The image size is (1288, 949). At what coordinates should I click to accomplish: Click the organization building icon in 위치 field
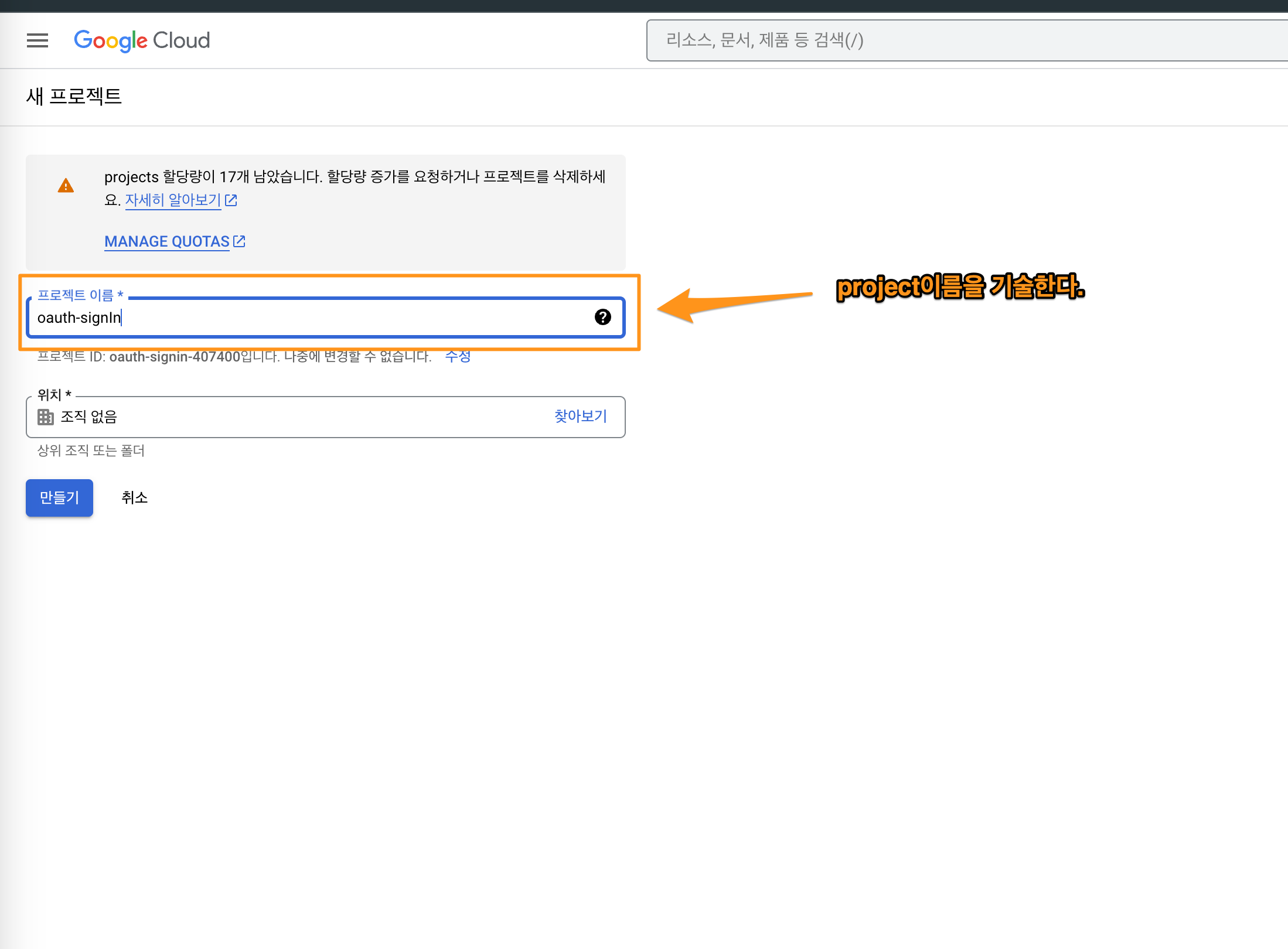46,417
